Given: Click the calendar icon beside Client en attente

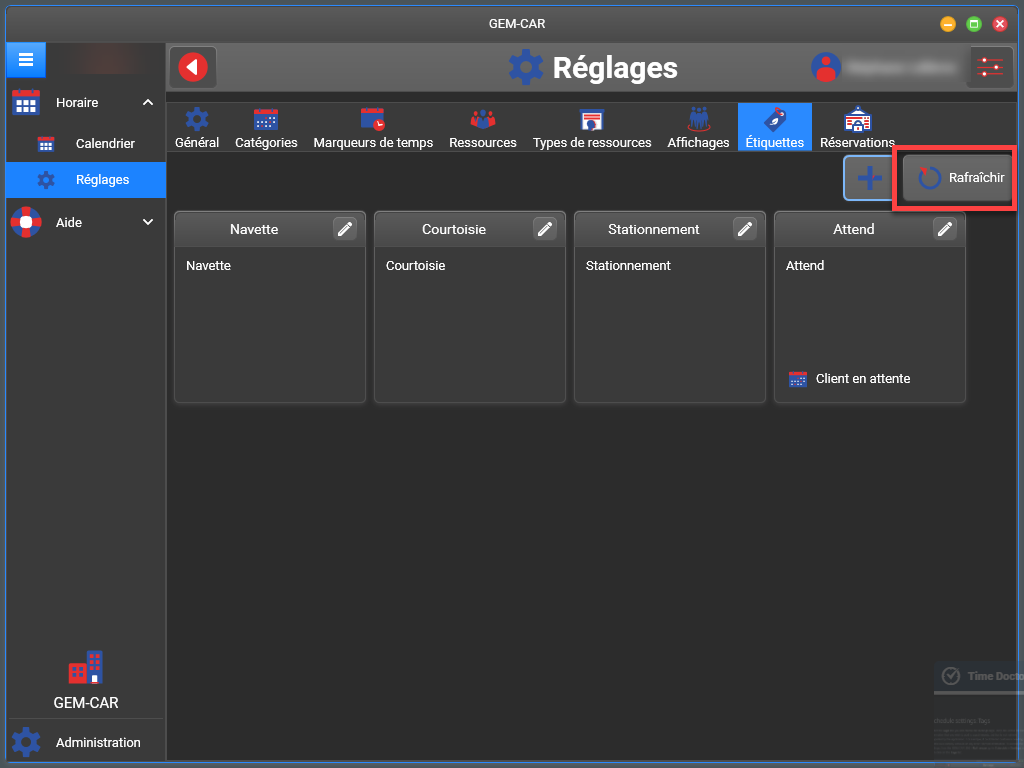Looking at the screenshot, I should point(798,379).
